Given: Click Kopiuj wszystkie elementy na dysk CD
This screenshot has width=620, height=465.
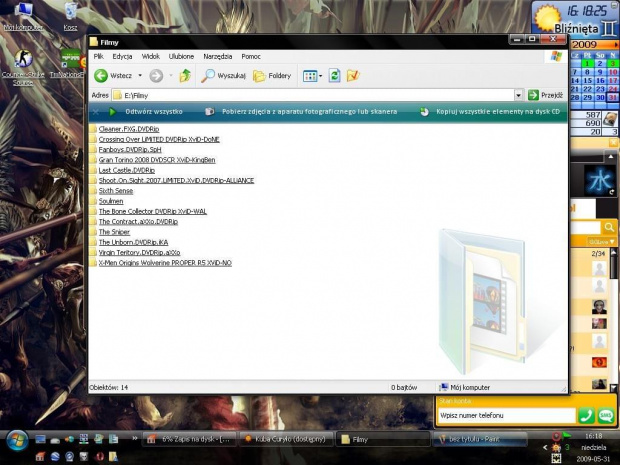Looking at the screenshot, I should tap(497, 112).
